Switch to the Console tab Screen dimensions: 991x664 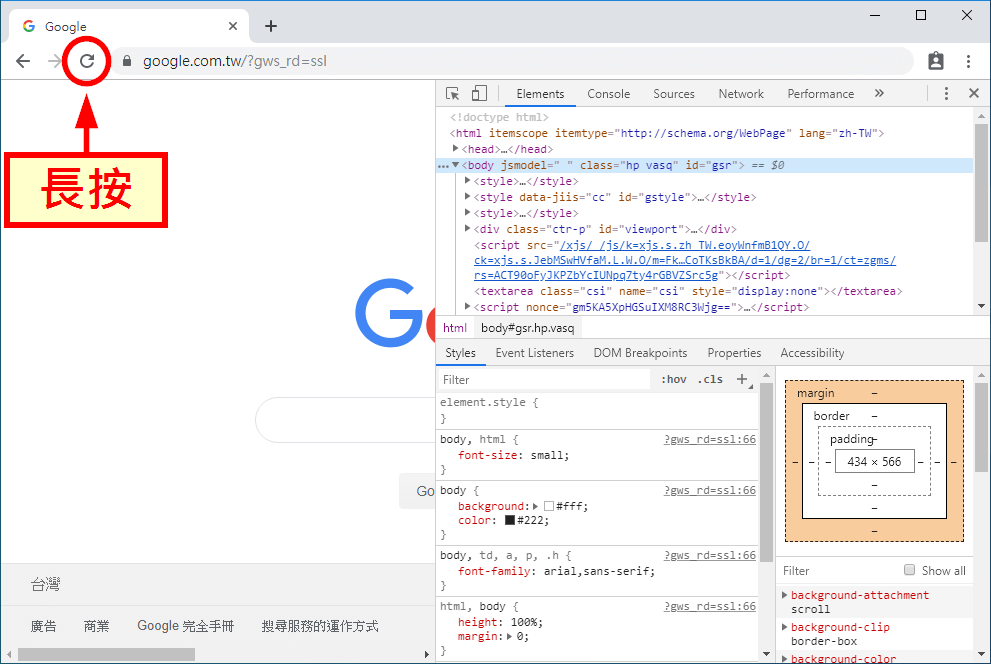point(609,94)
